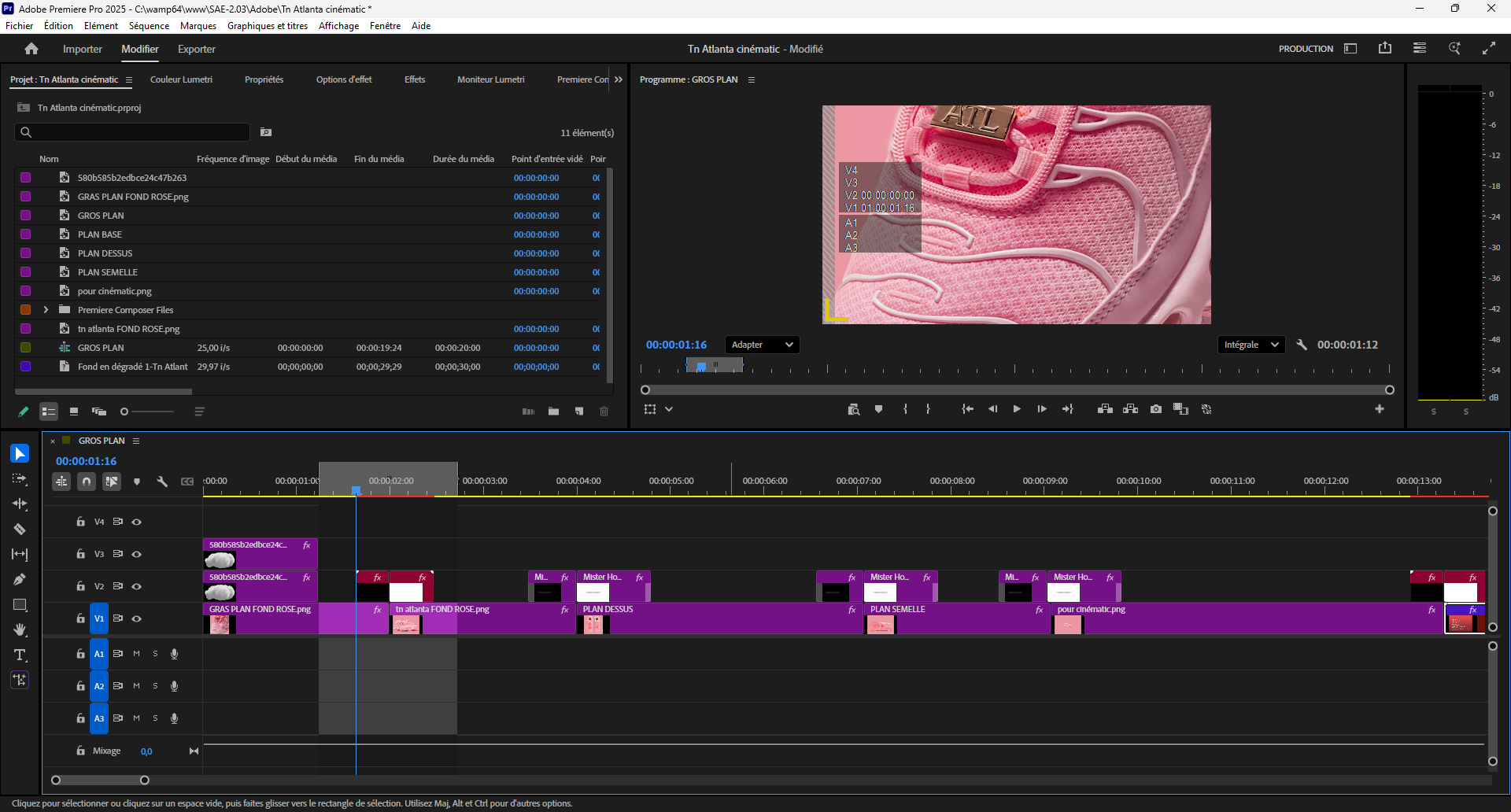
Task: Toggle Snap in timeline magnet
Action: pos(87,482)
